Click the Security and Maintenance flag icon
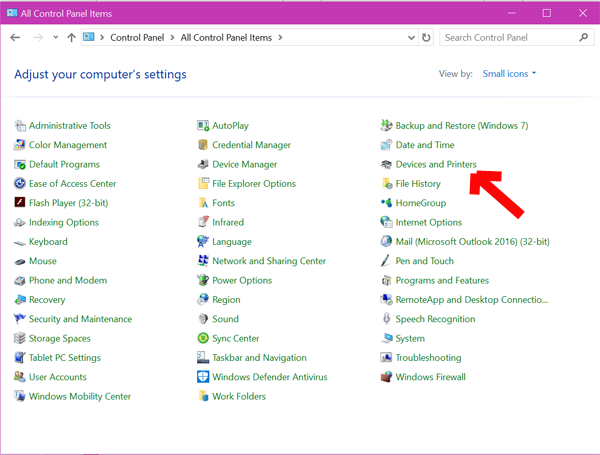The height and width of the screenshot is (455, 600). tap(20, 319)
